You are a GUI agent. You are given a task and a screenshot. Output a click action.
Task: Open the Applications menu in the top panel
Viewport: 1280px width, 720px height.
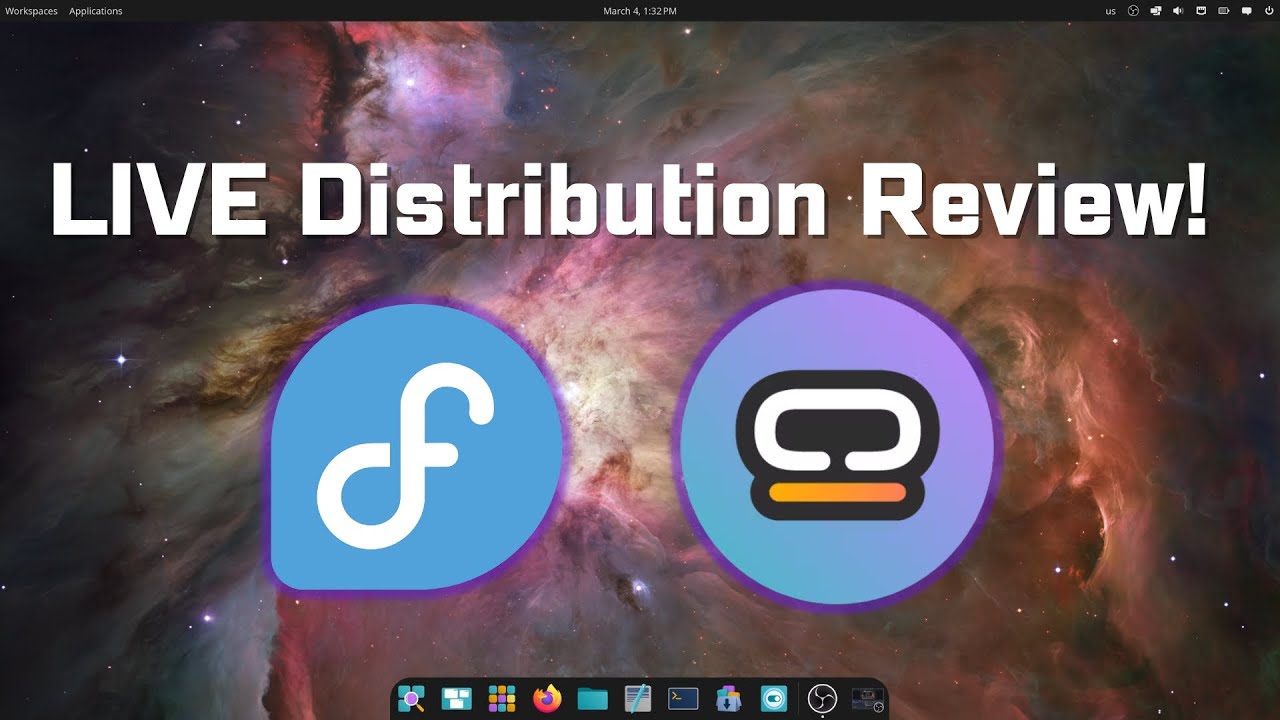[x=96, y=11]
